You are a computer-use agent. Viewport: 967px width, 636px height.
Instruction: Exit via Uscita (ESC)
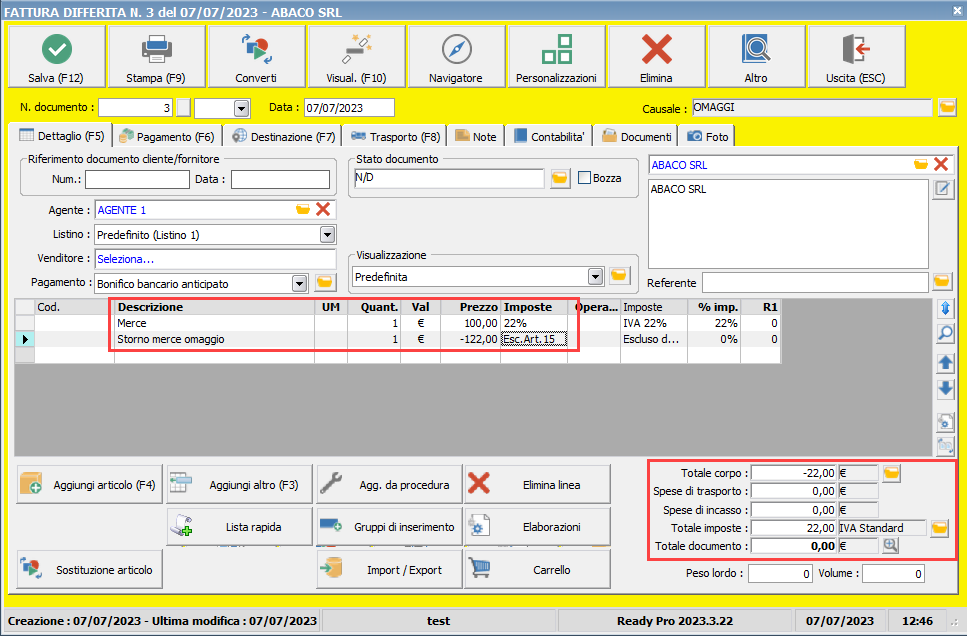(855, 57)
